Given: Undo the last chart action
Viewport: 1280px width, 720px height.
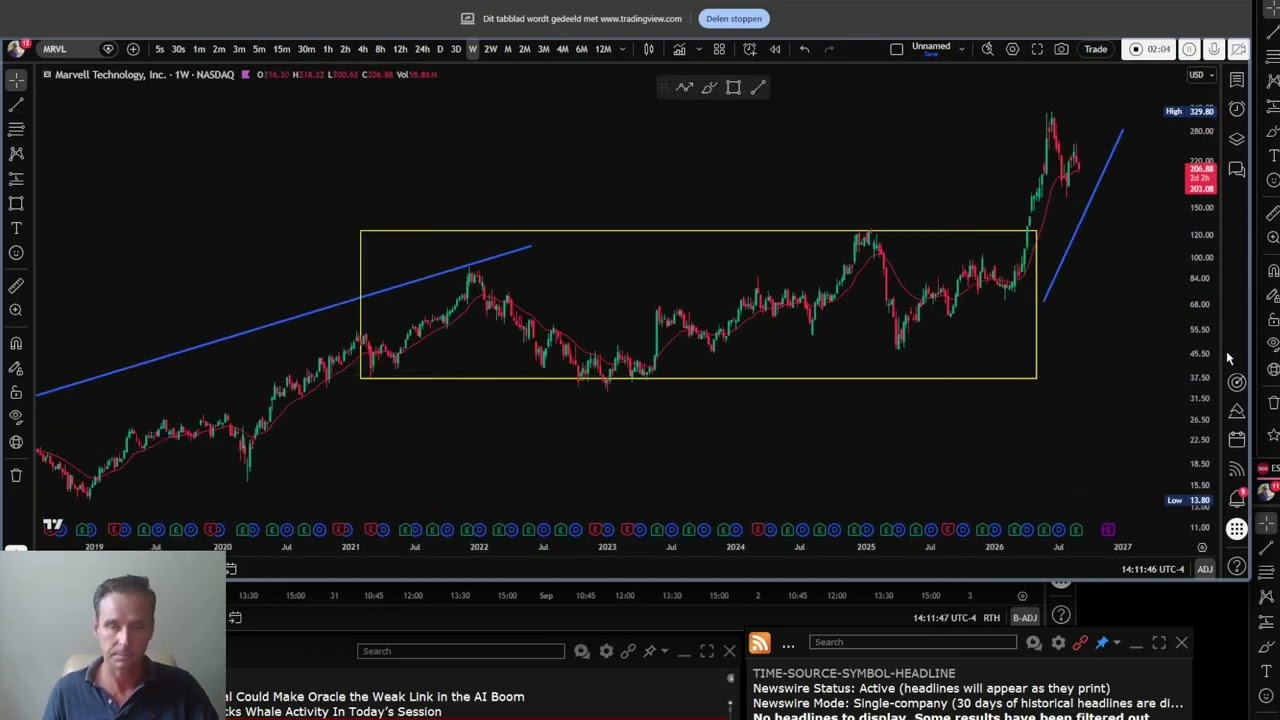Looking at the screenshot, I should [x=804, y=49].
